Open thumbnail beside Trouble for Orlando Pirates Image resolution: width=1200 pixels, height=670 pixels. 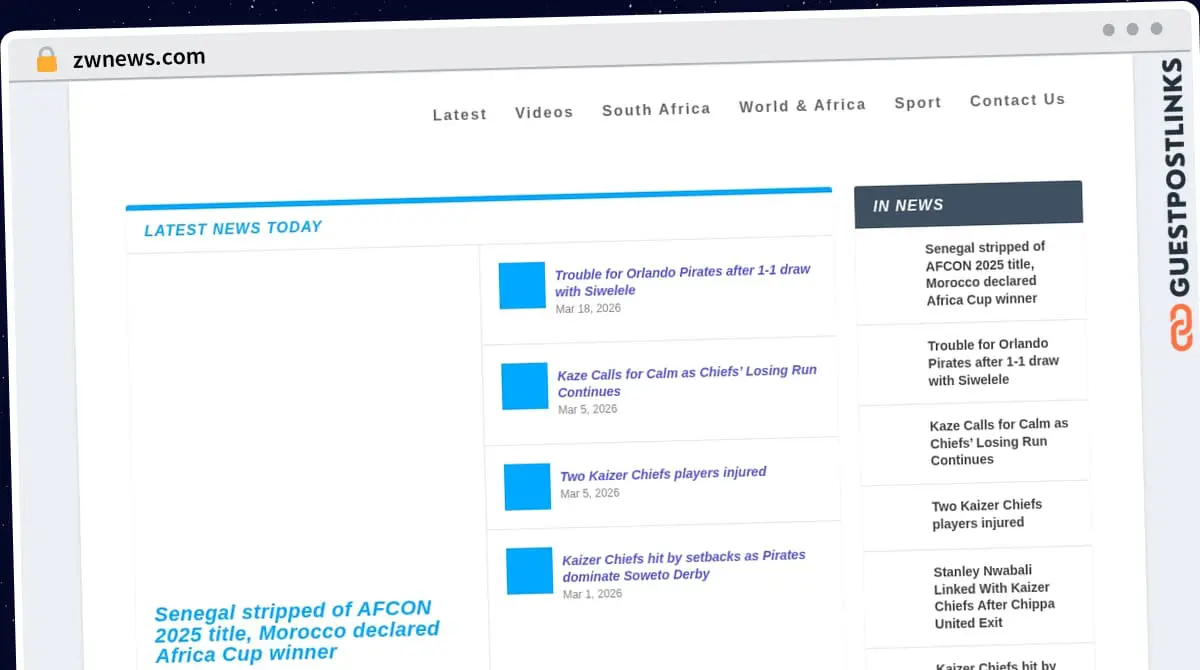coord(522,285)
